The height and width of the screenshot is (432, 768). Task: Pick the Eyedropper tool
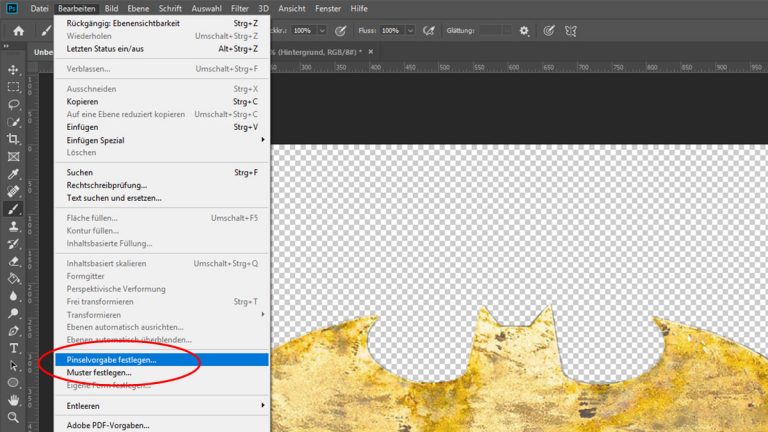point(14,174)
